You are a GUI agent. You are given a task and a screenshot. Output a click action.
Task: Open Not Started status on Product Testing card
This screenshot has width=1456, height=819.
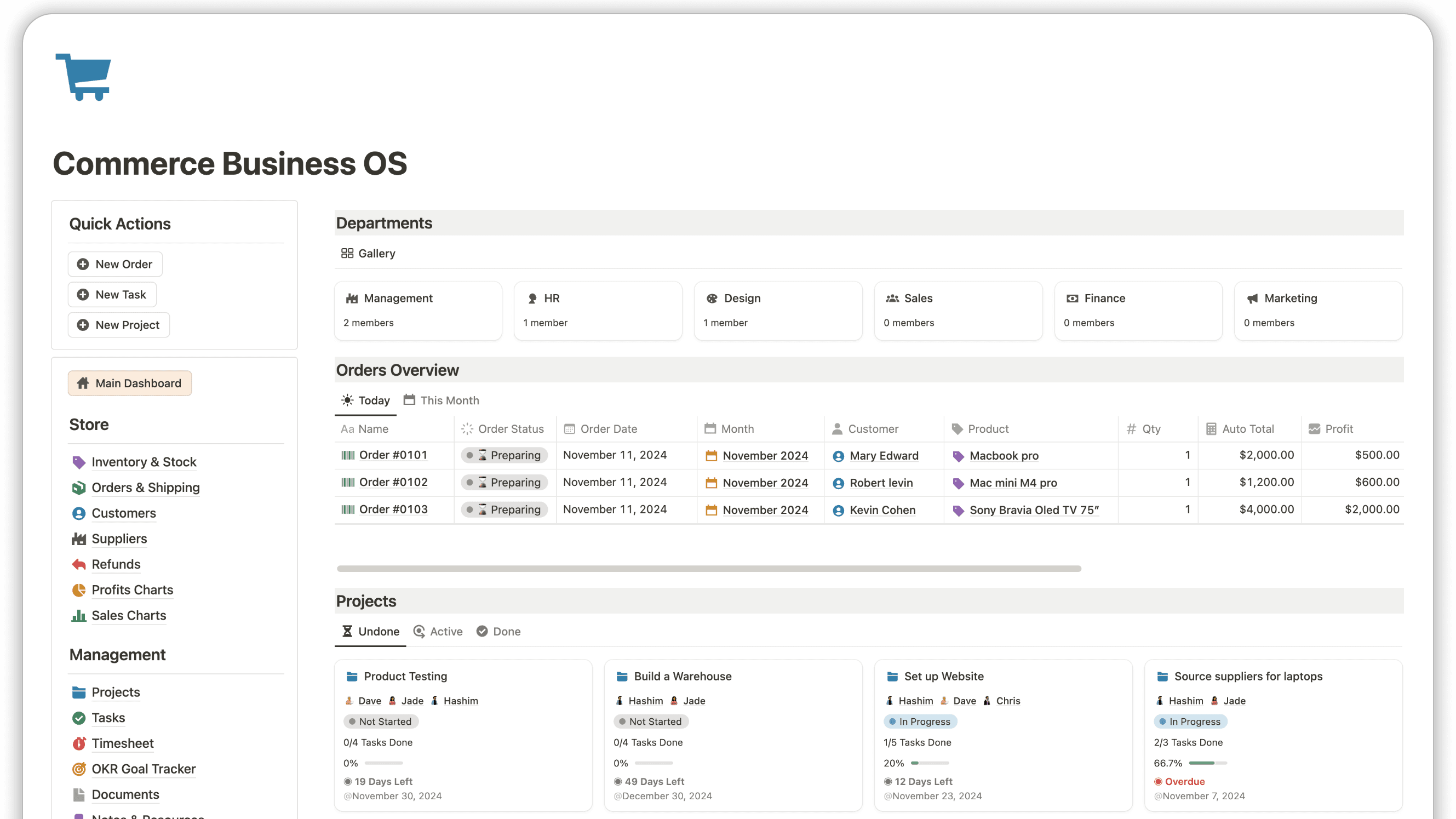point(380,721)
